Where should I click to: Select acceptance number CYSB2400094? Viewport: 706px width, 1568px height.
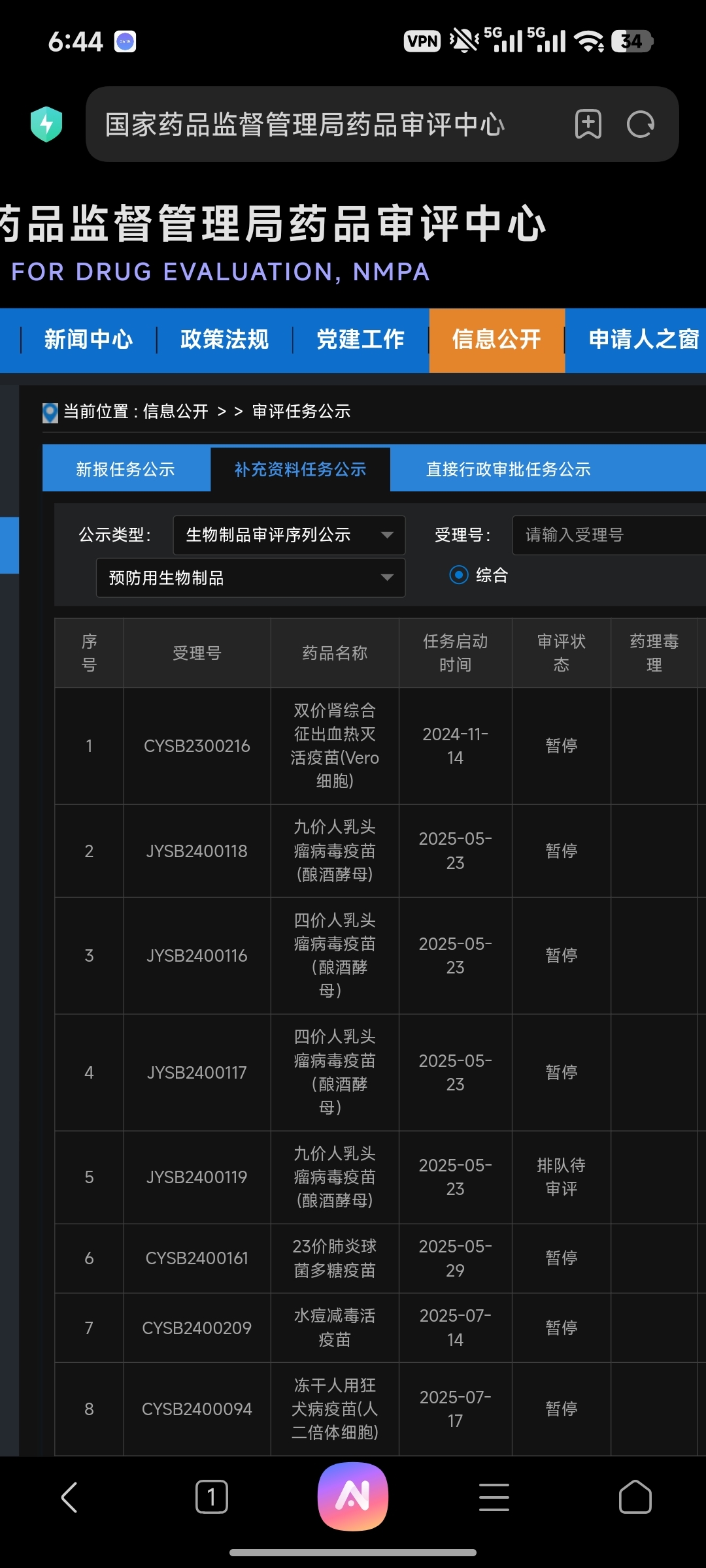tap(197, 1409)
